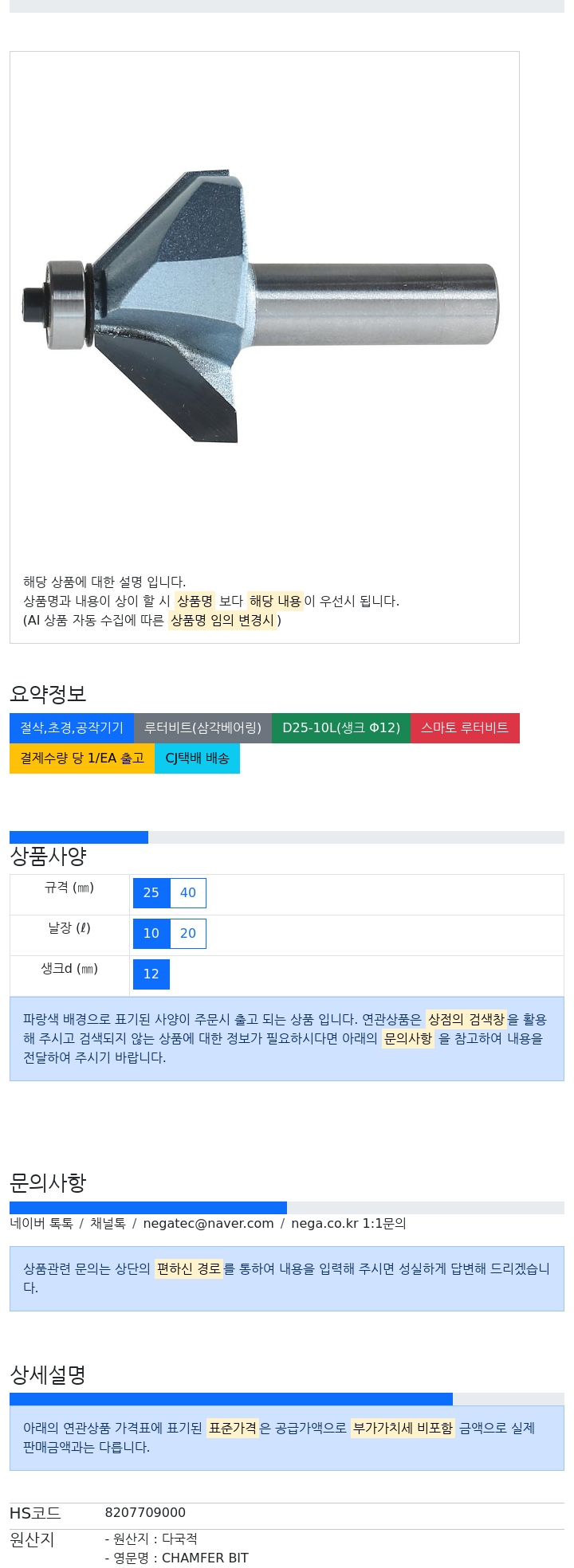
Task: Click the chamfer router bit product image
Action: (261, 307)
